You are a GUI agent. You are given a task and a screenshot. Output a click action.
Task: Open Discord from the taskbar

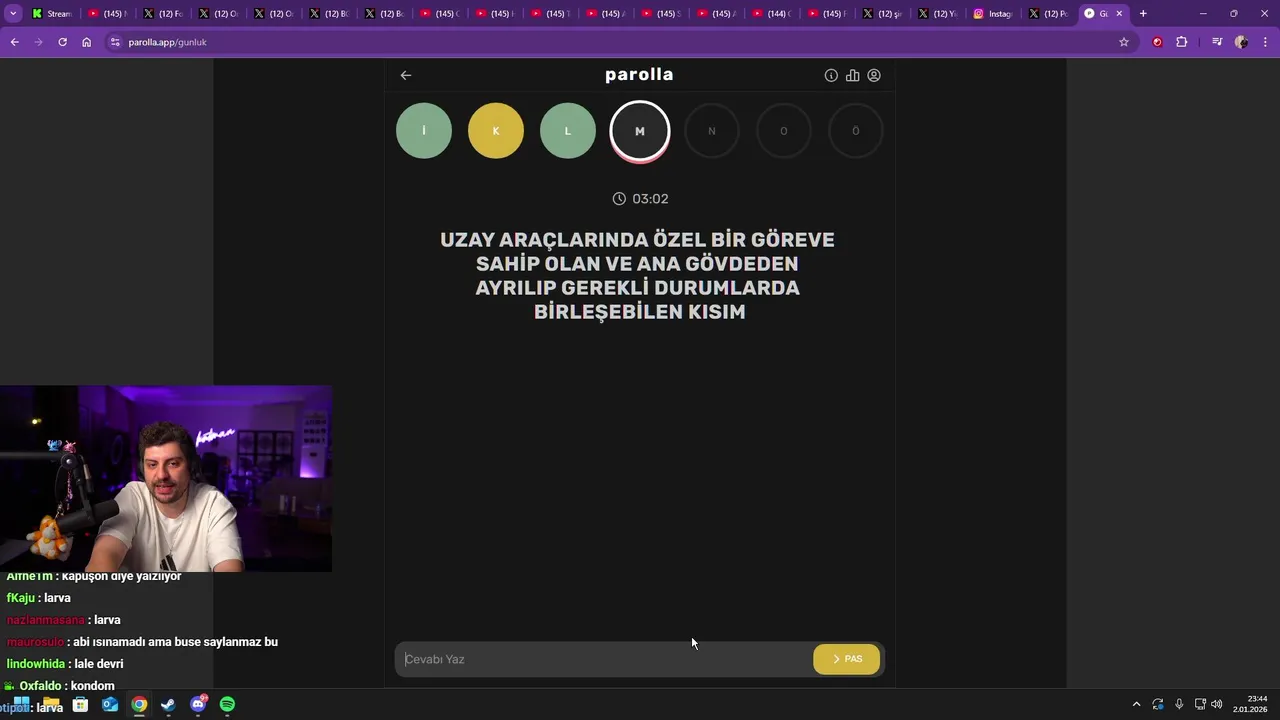[198, 704]
